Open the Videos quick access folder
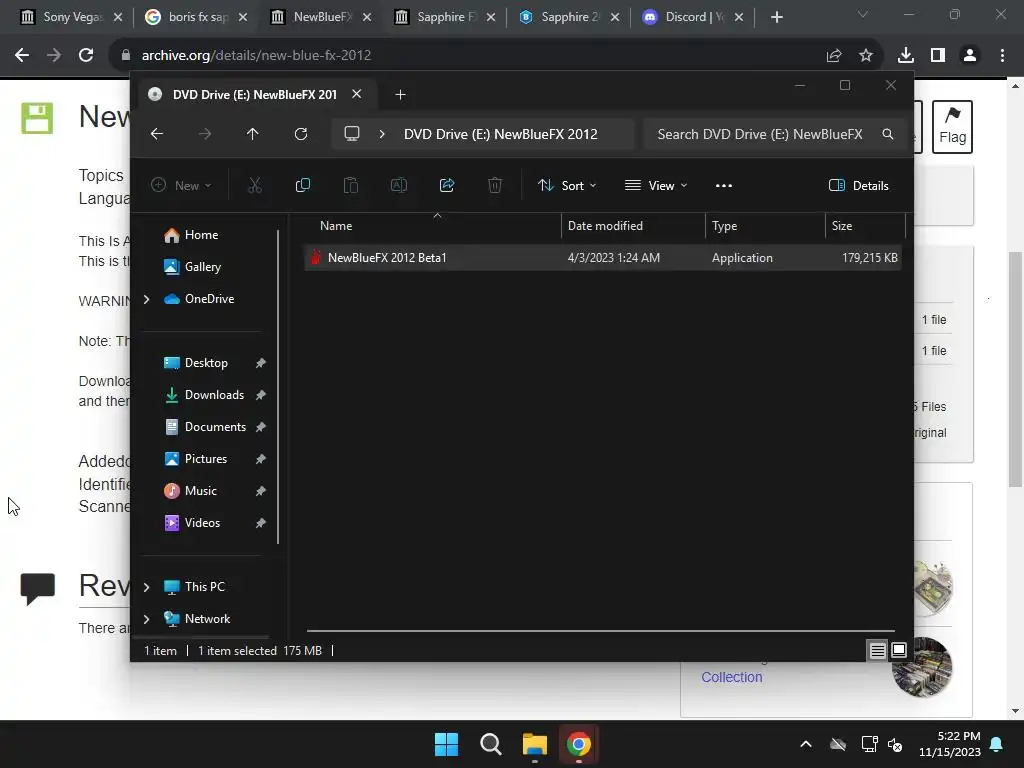This screenshot has width=1024, height=768. pyautogui.click(x=202, y=523)
